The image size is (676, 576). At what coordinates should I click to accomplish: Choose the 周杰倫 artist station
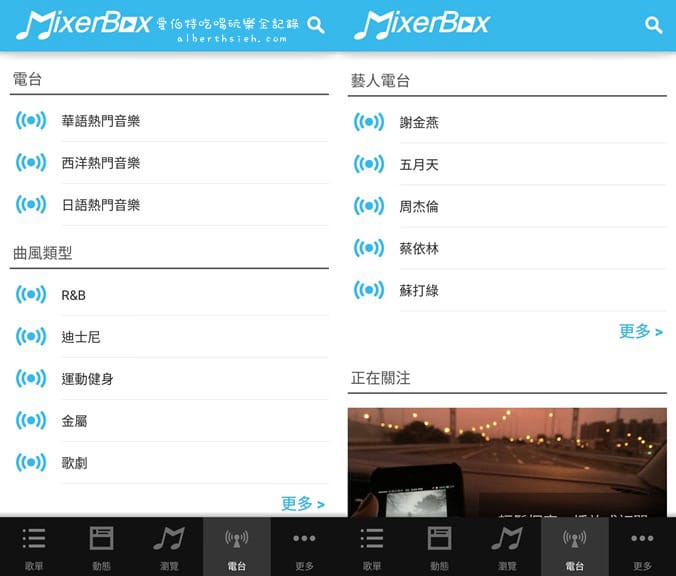pos(507,206)
